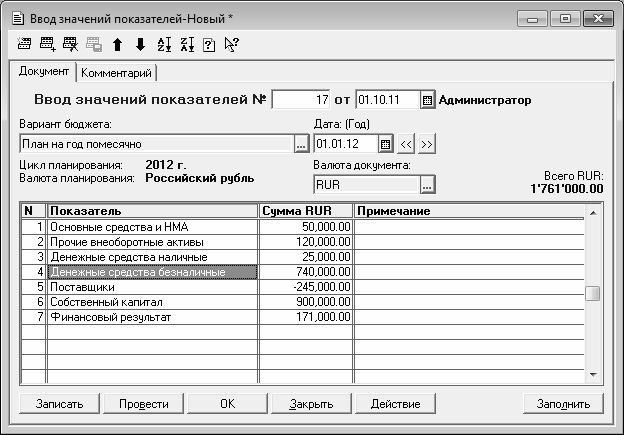The width and height of the screenshot is (624, 435).
Task: Open calendar picker next to document date 01.10.11
Action: point(427,100)
